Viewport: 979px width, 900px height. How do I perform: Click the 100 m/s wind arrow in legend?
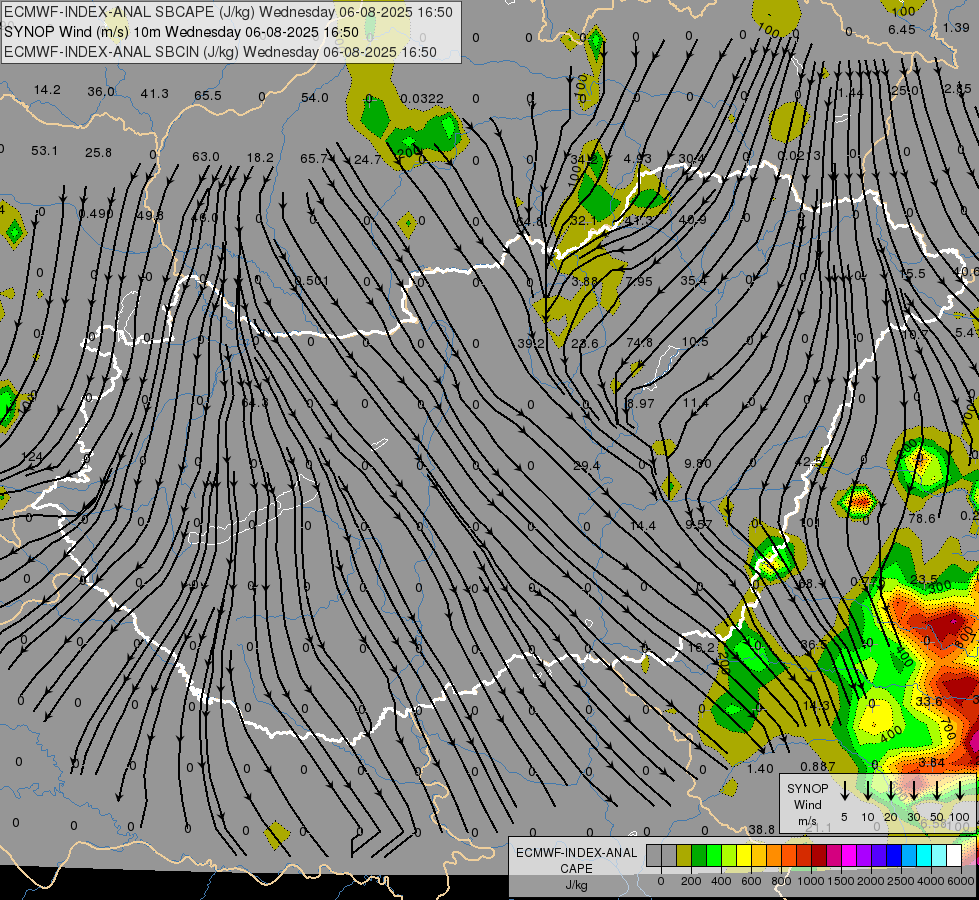pos(960,791)
